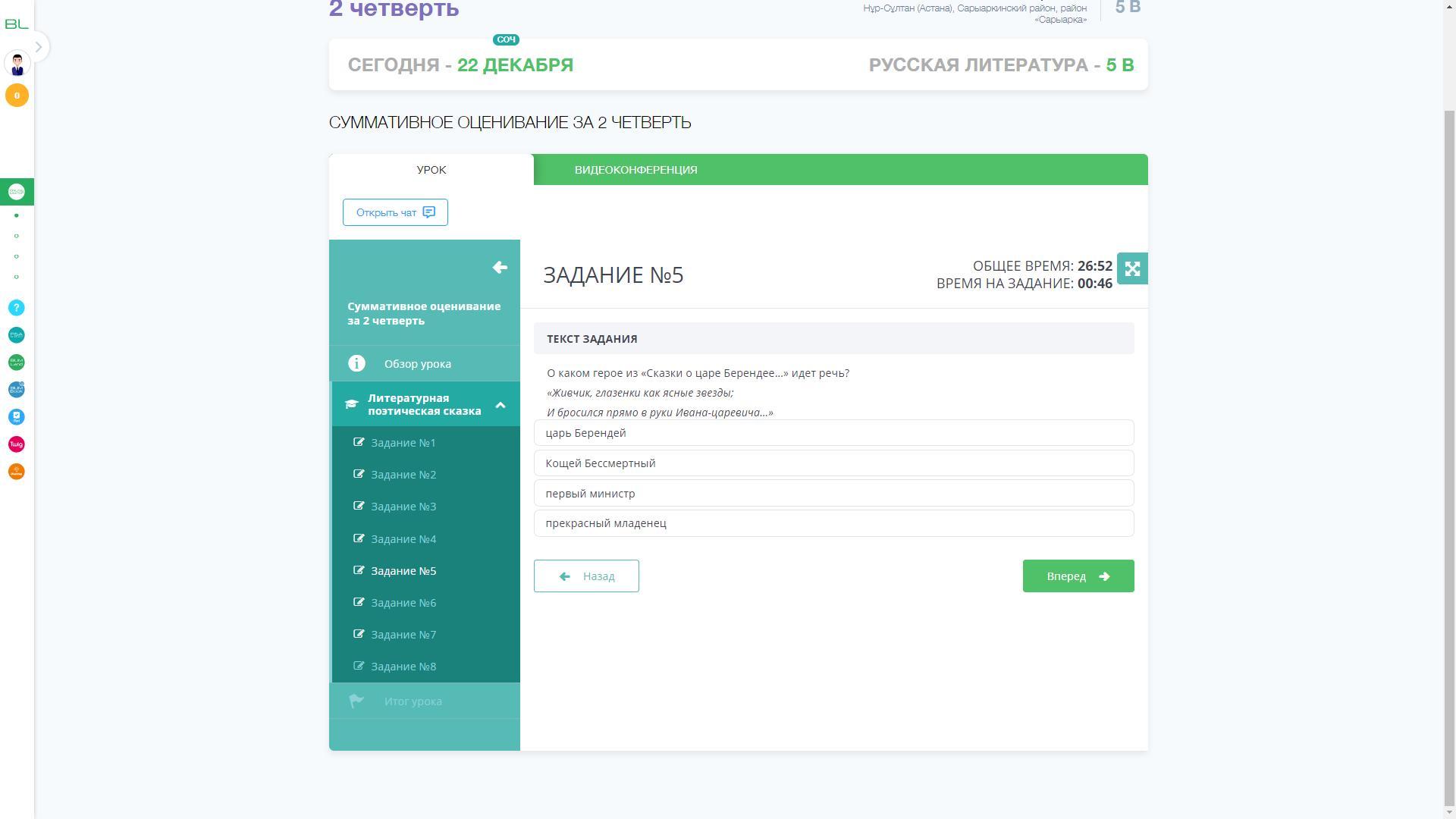This screenshot has width=1456, height=819.
Task: Go to Задание №6 in the list
Action: click(403, 603)
